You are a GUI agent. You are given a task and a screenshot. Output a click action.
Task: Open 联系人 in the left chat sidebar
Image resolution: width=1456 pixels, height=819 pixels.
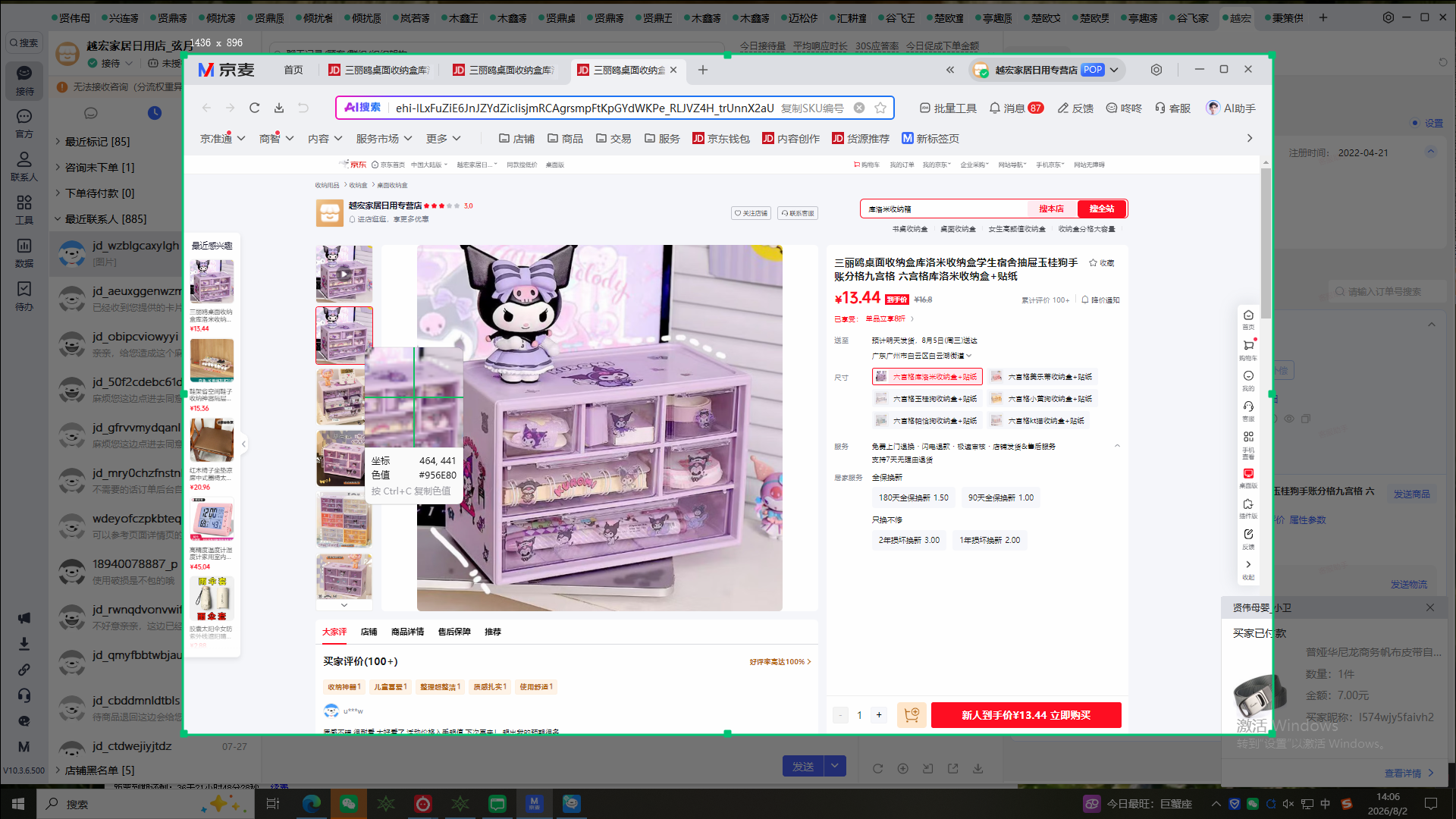pyautogui.click(x=24, y=166)
